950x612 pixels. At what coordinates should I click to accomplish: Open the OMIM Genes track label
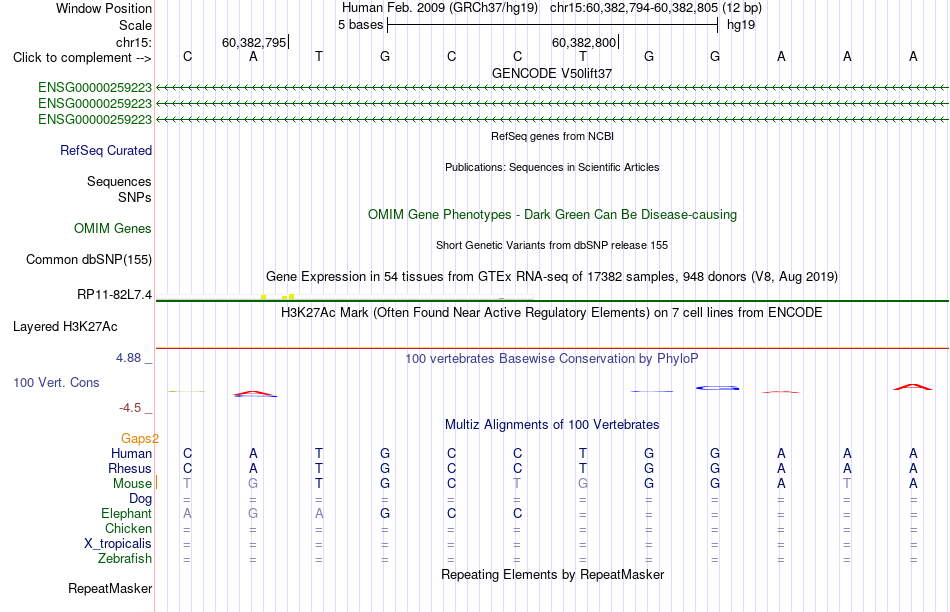point(113,228)
